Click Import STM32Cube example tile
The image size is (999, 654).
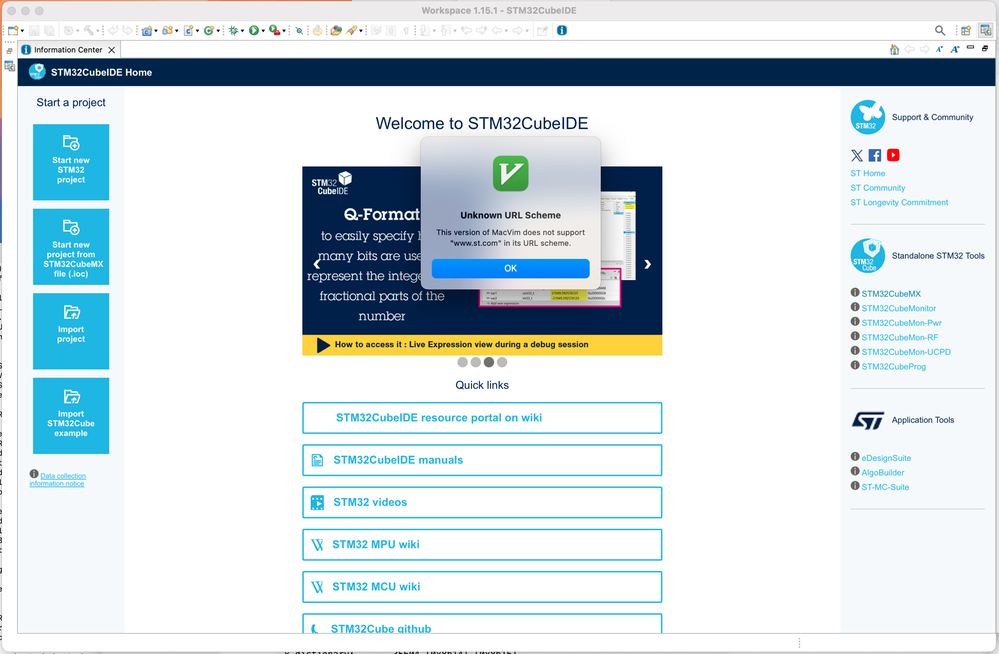tap(71, 416)
